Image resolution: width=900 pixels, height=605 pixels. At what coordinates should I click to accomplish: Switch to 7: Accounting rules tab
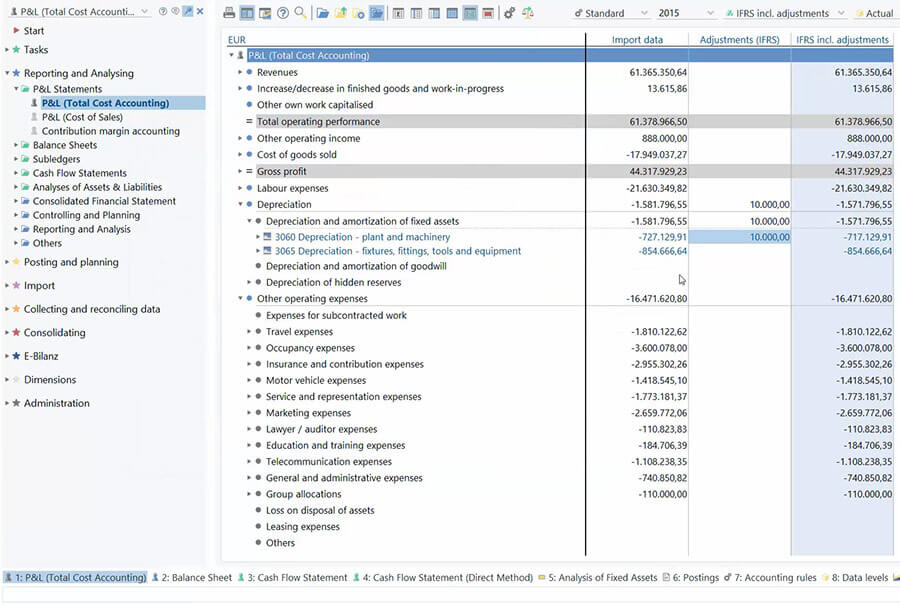point(770,577)
